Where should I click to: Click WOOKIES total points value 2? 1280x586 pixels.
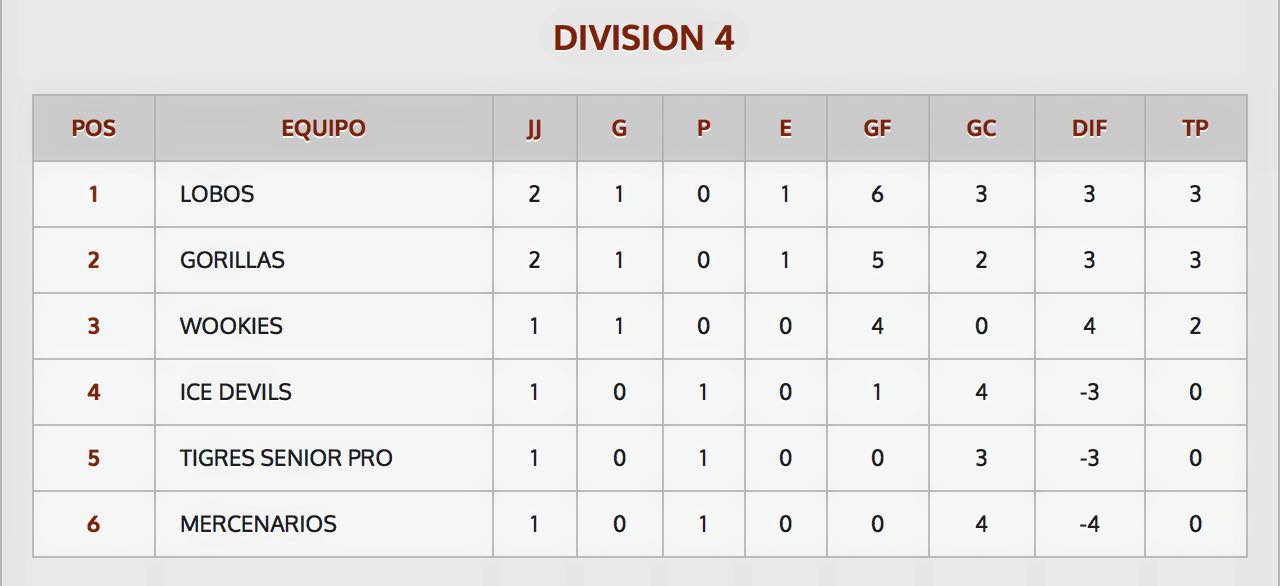pyautogui.click(x=1195, y=326)
